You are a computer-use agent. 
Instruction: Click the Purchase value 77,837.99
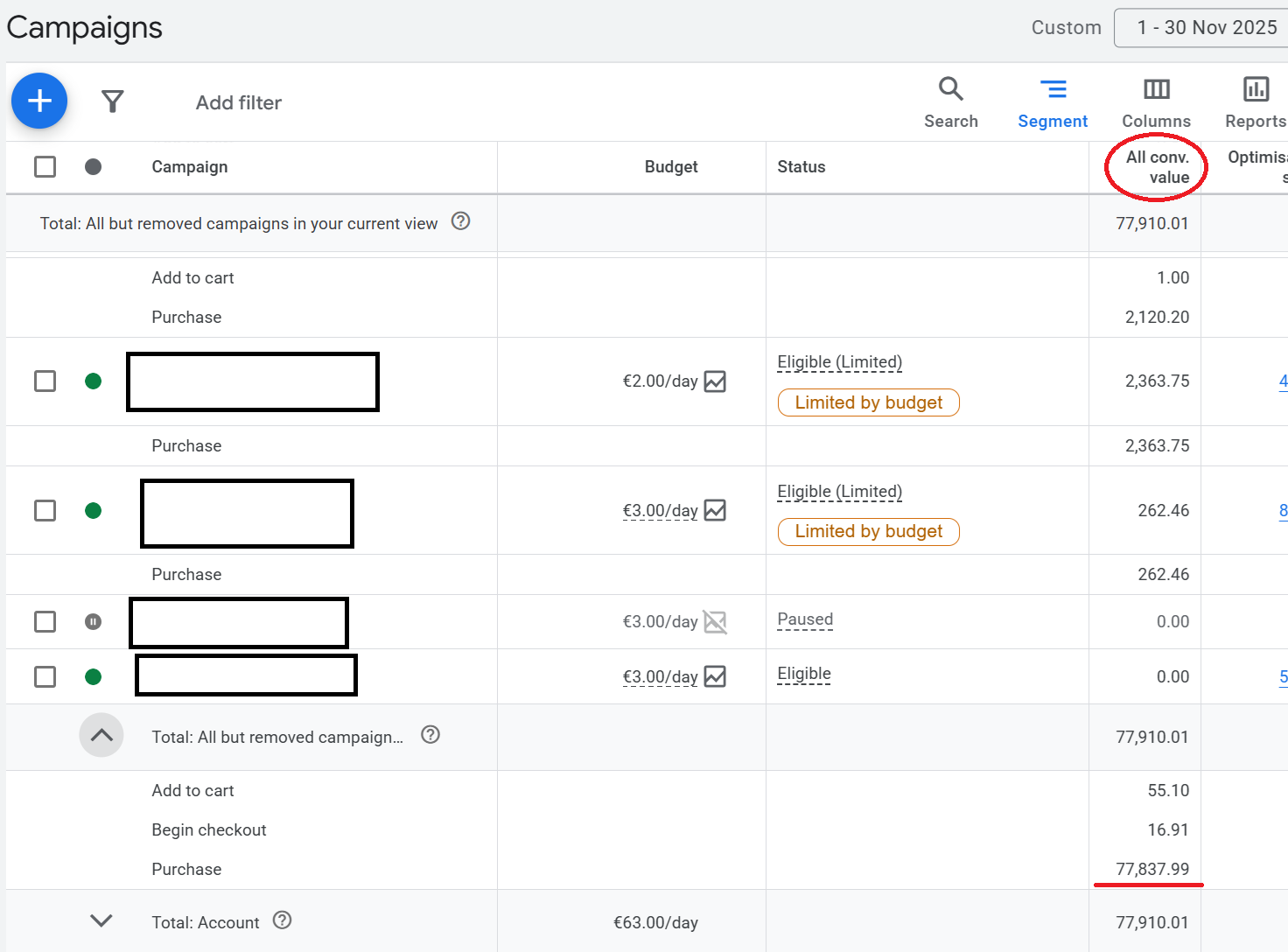pyautogui.click(x=1152, y=869)
